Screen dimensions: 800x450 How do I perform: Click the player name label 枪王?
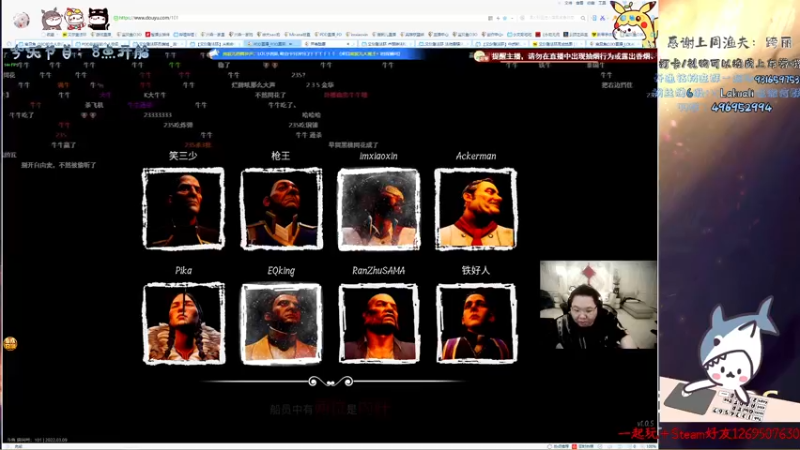[x=281, y=156]
